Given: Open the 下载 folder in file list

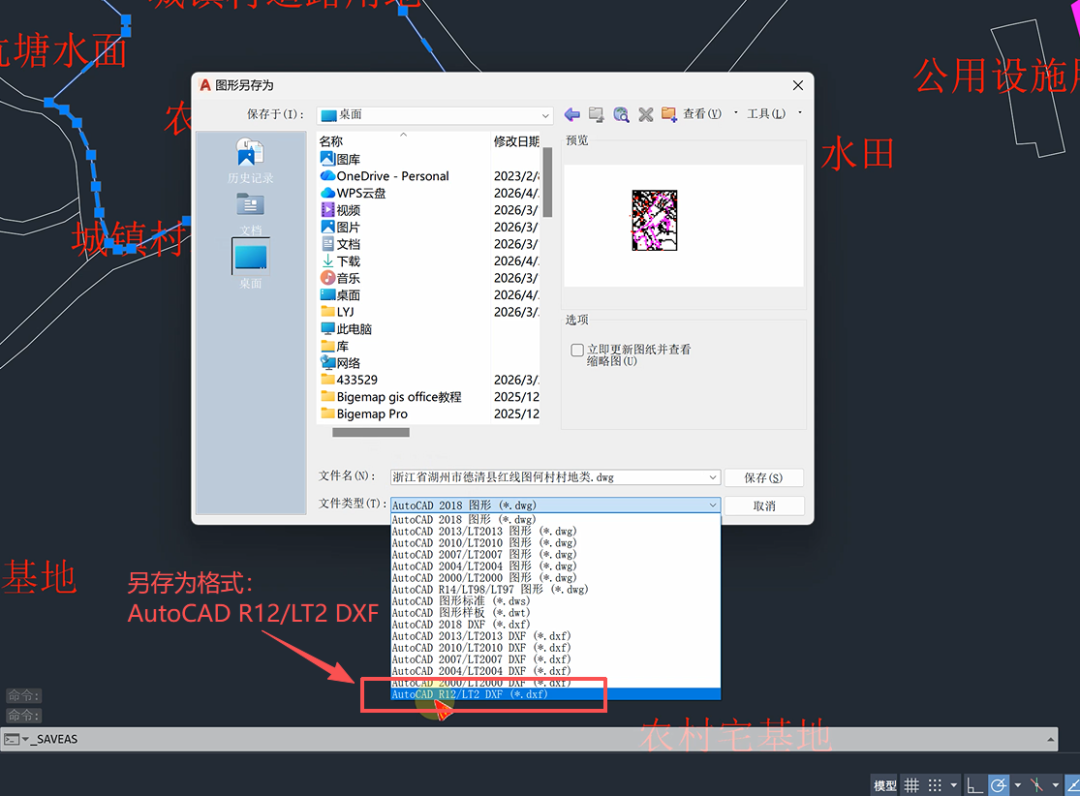Looking at the screenshot, I should [x=340, y=261].
